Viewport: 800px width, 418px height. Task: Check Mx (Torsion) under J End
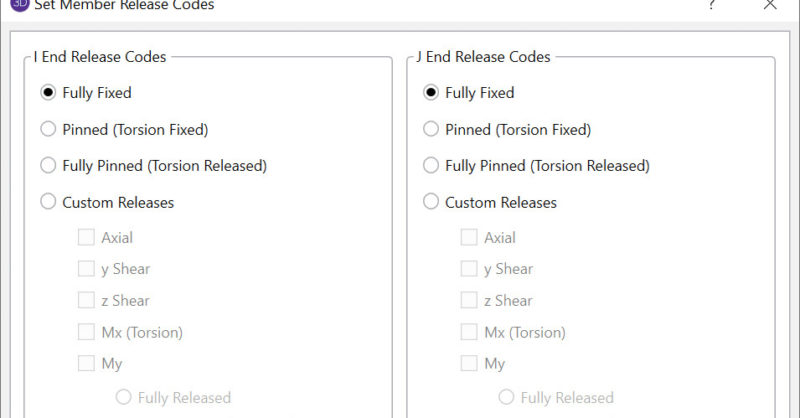469,332
